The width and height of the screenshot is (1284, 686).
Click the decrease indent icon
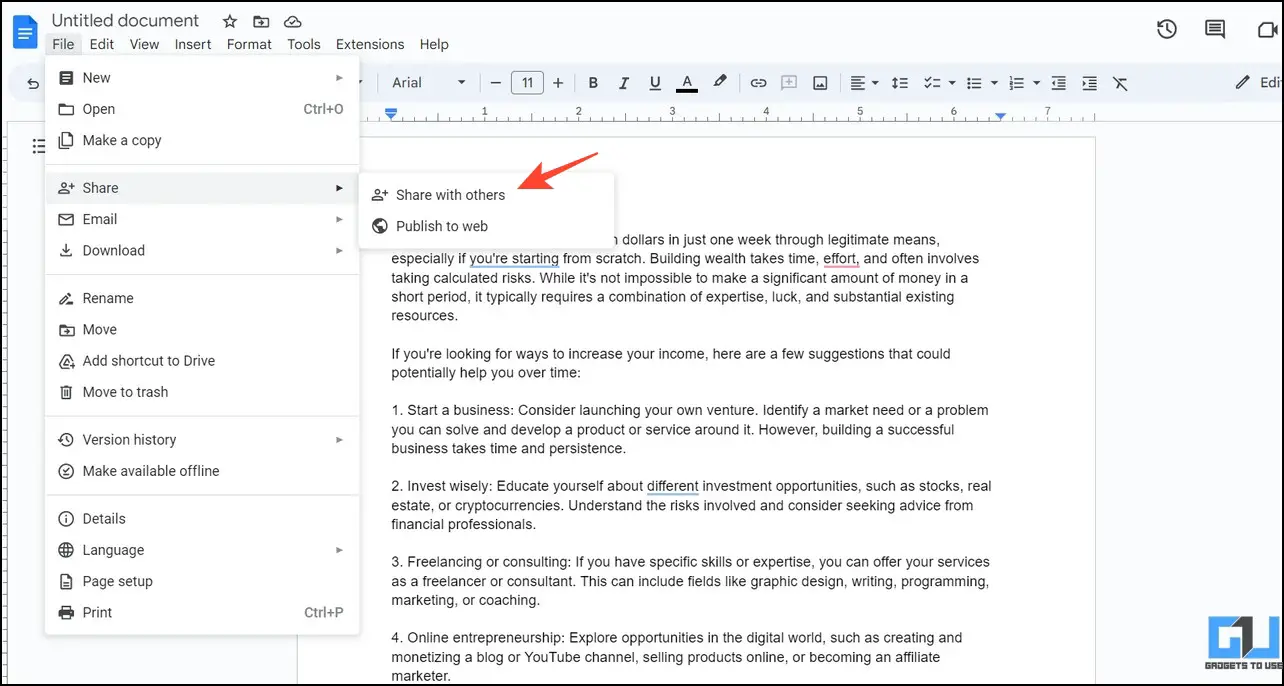pyautogui.click(x=1058, y=83)
